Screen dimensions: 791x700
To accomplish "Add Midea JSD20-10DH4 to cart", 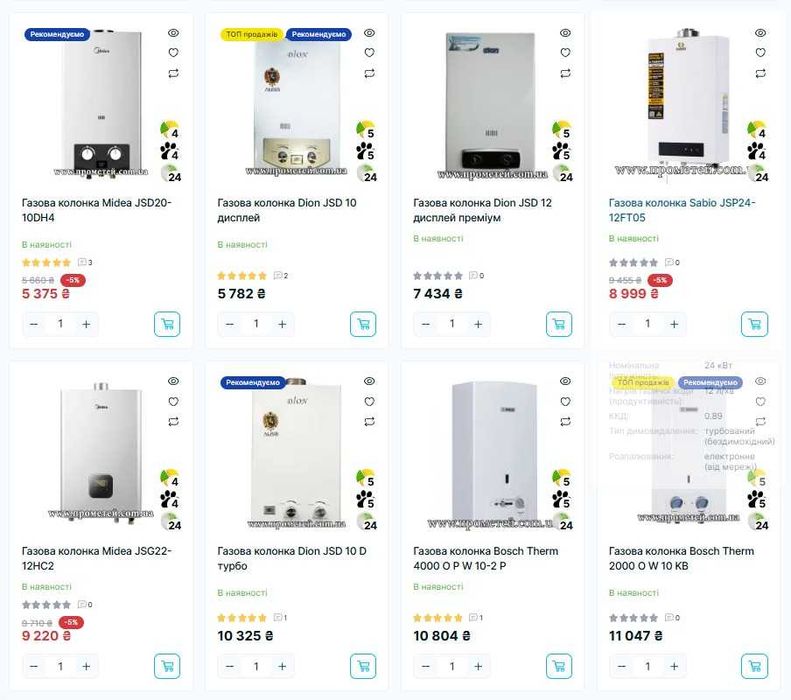I will pyautogui.click(x=167, y=324).
